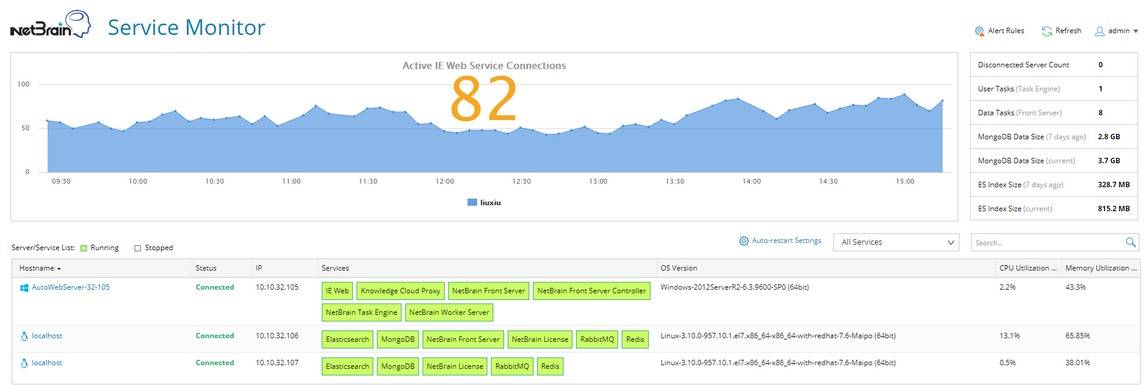Click the last data point on chart

943,100
